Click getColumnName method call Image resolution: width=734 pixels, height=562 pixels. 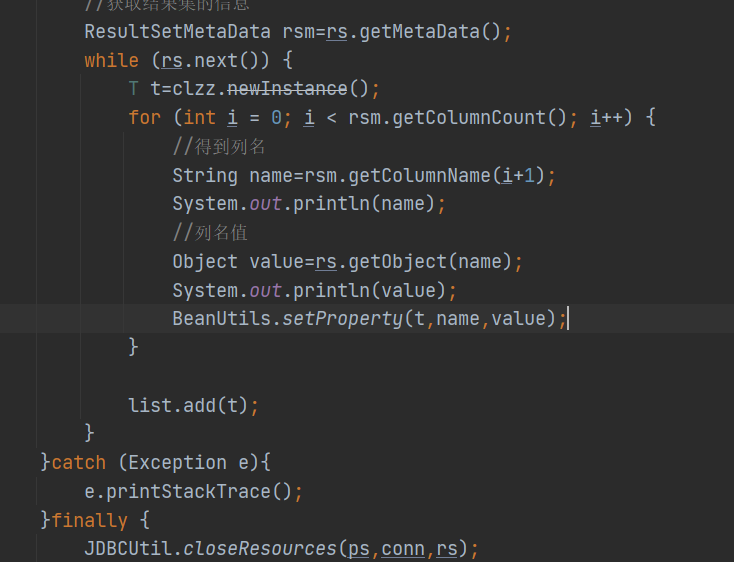tap(419, 175)
